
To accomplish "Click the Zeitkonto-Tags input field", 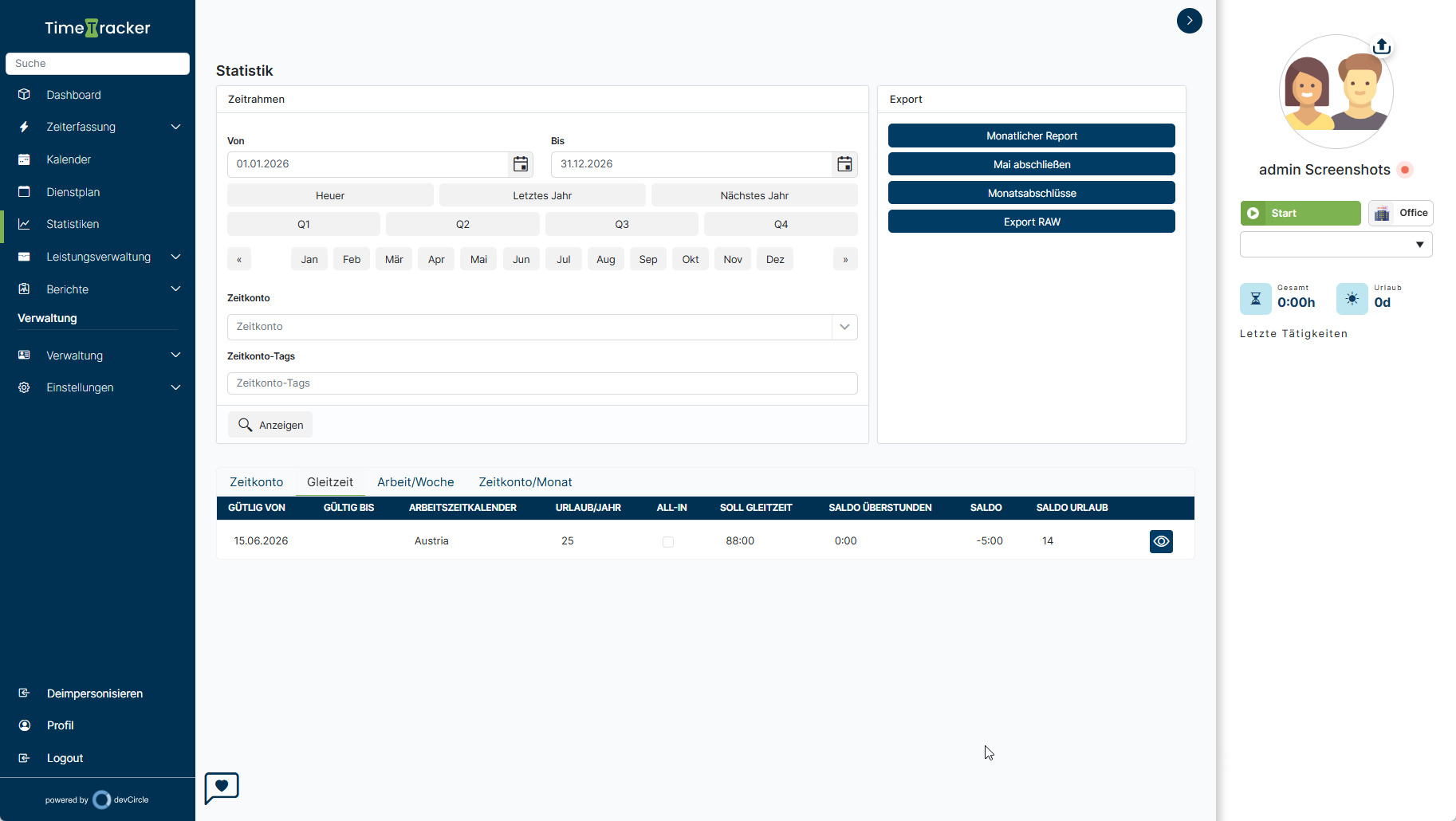I will click(x=542, y=383).
